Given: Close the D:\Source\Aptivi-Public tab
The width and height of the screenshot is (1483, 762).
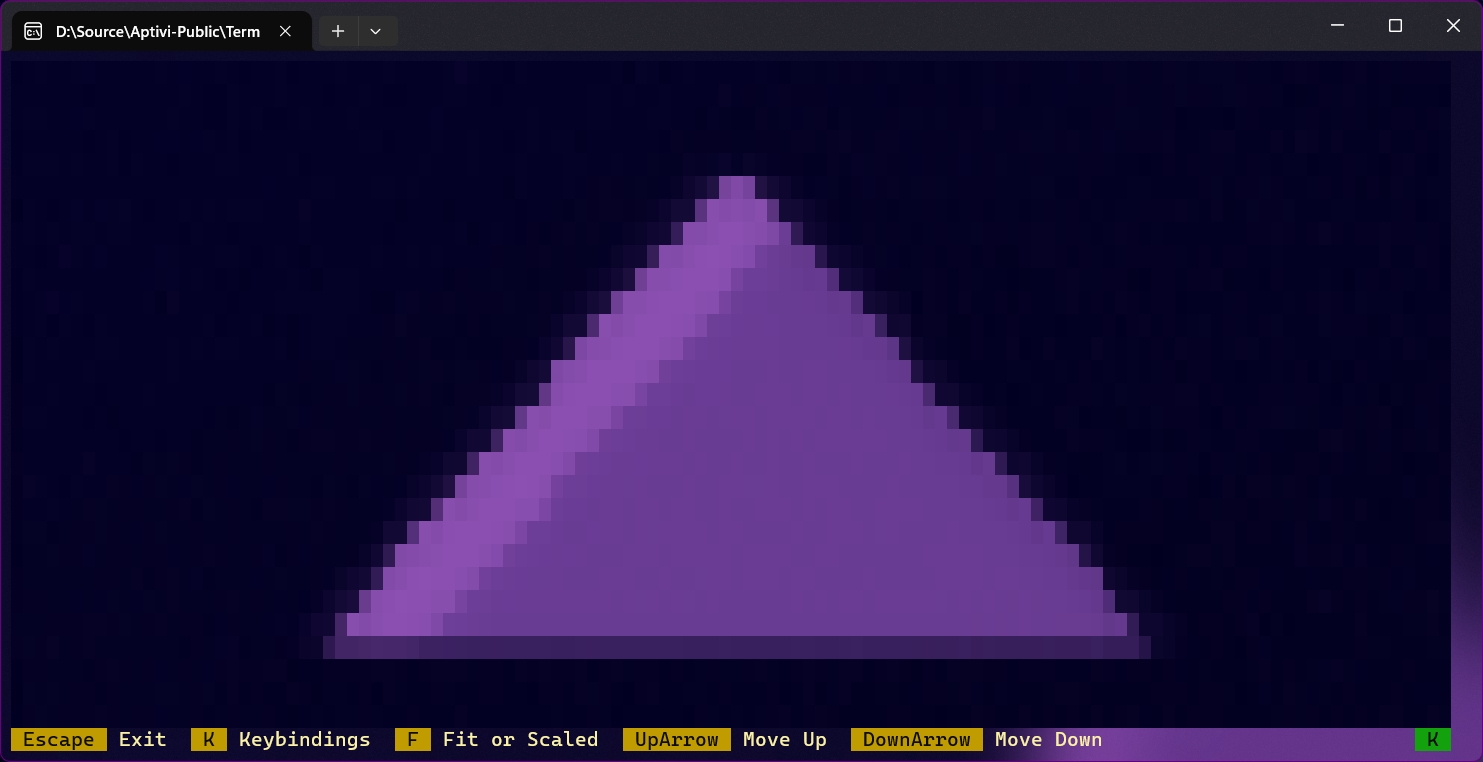Looking at the screenshot, I should (x=285, y=31).
